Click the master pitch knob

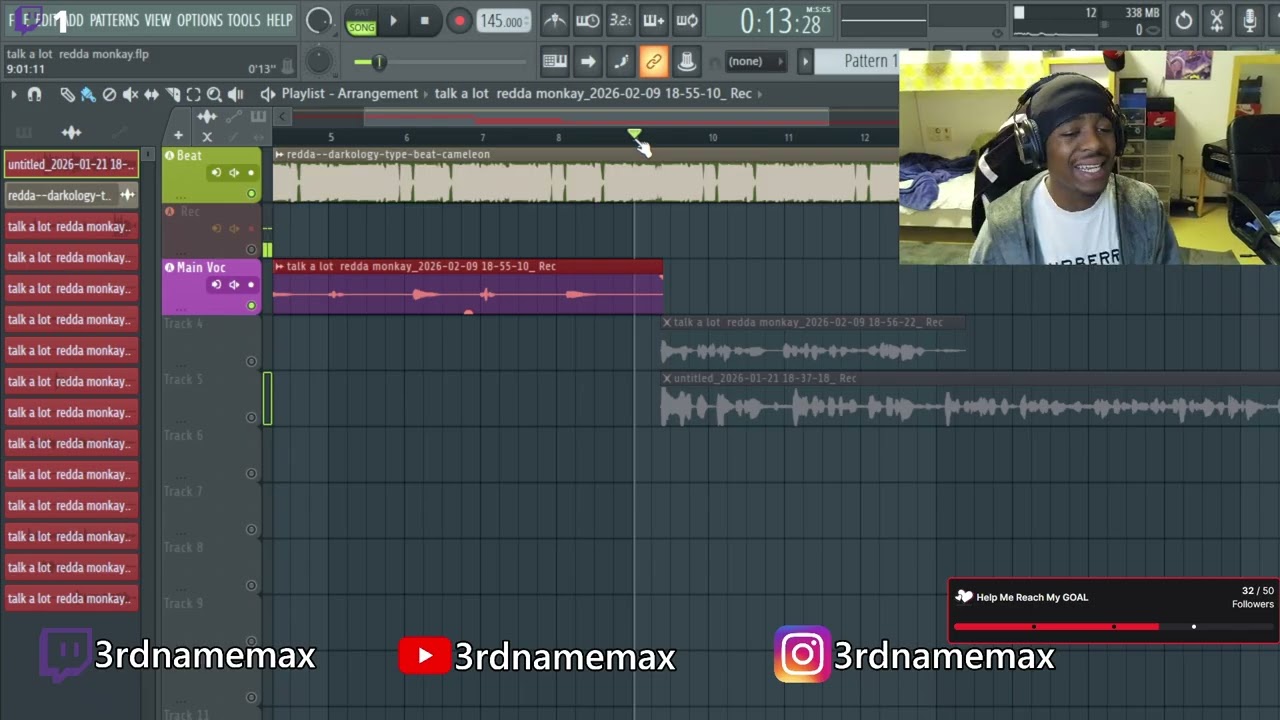click(x=318, y=62)
